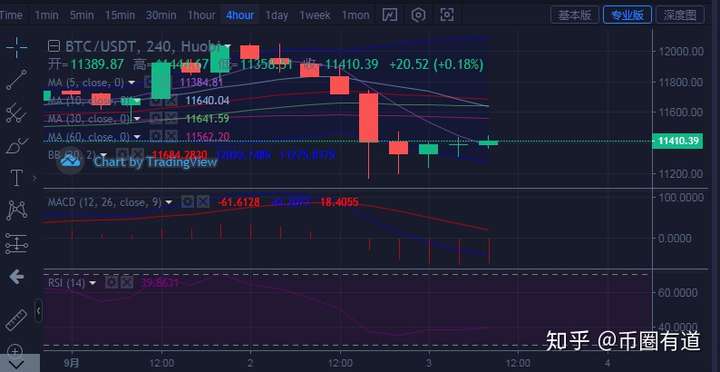The width and height of the screenshot is (720, 372).
Task: Switch to 5min interval
Action: pyautogui.click(x=82, y=16)
